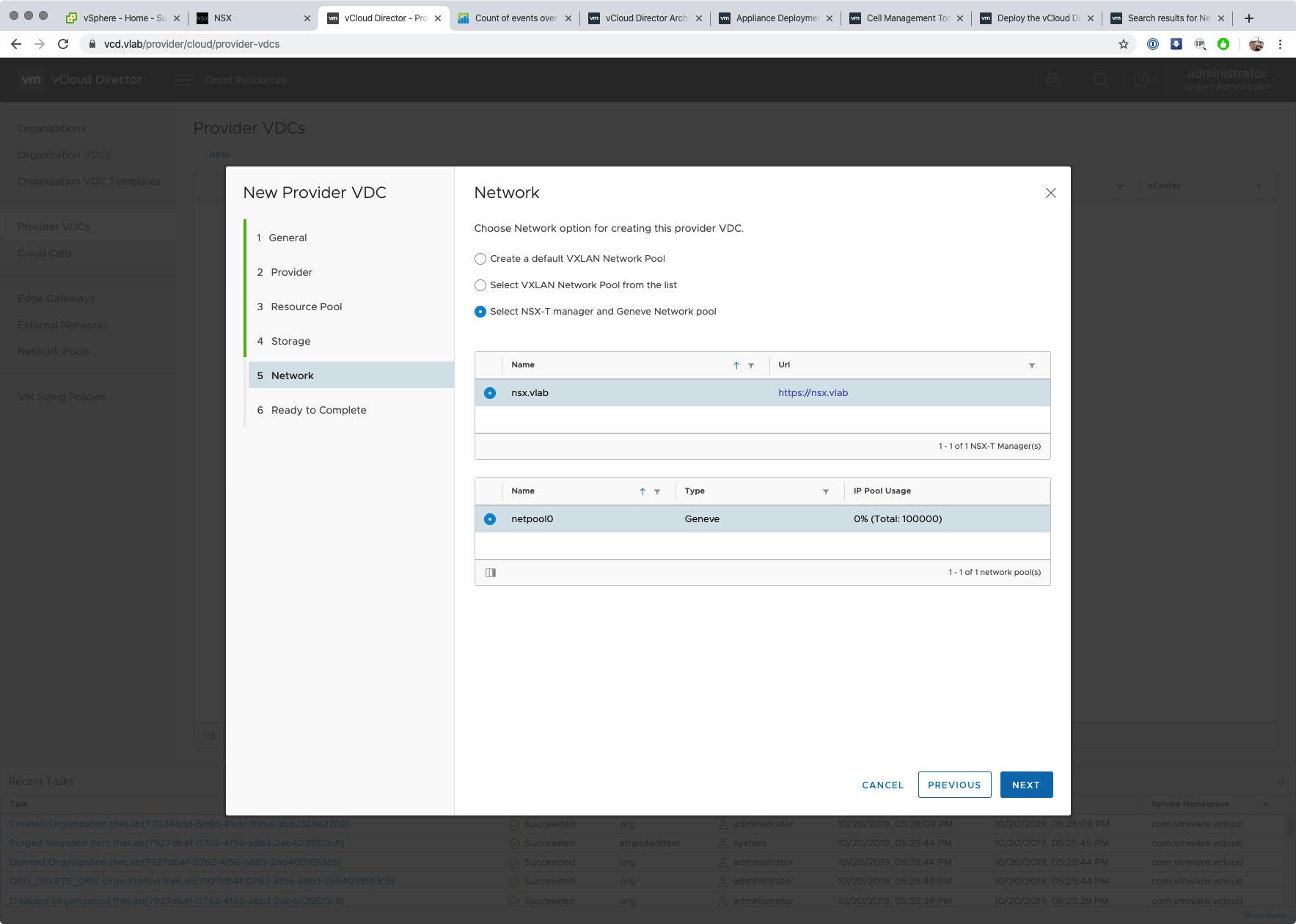Open Chrome three-dot menu
The image size is (1296, 924).
click(x=1280, y=44)
